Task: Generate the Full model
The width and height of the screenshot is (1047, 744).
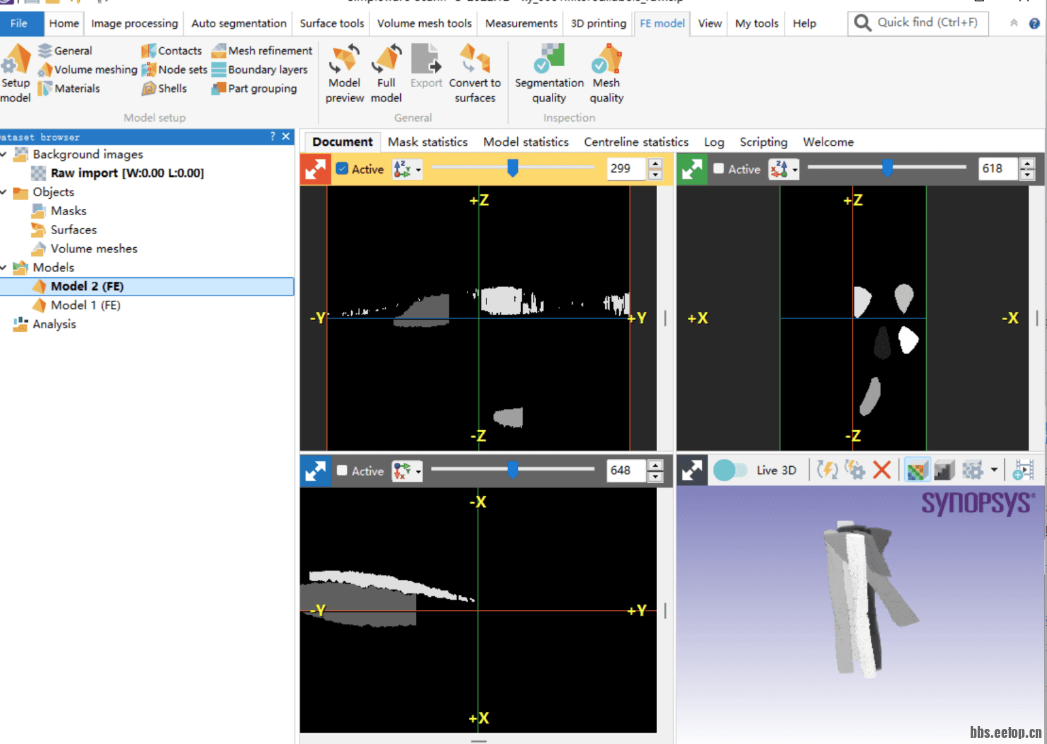Action: [386, 63]
